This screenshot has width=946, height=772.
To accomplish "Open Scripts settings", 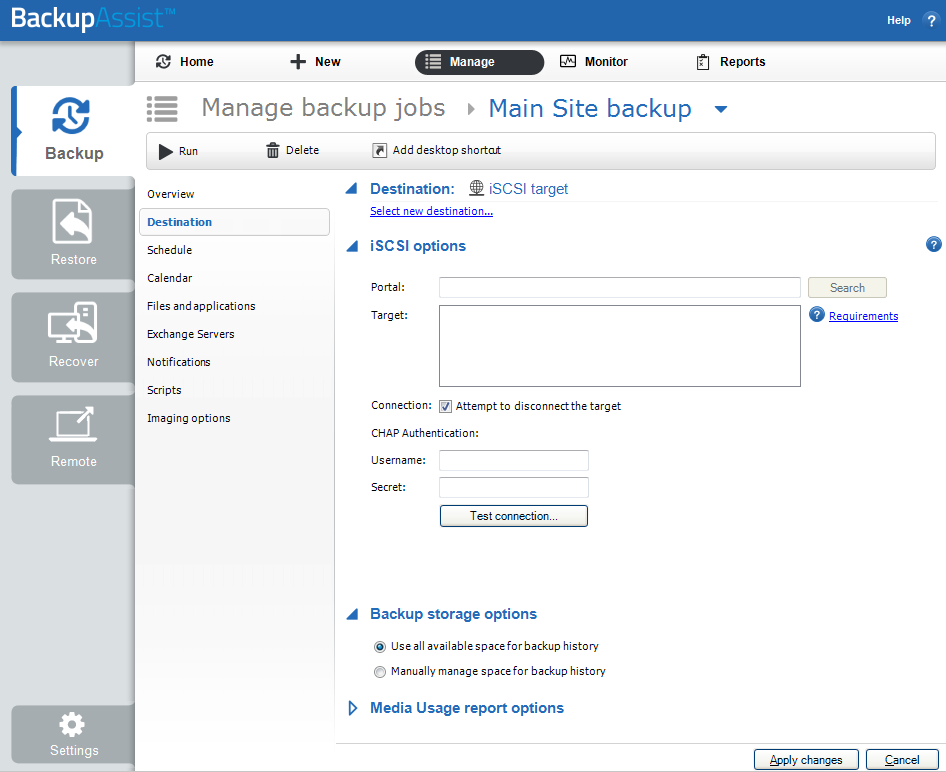I will coord(164,390).
